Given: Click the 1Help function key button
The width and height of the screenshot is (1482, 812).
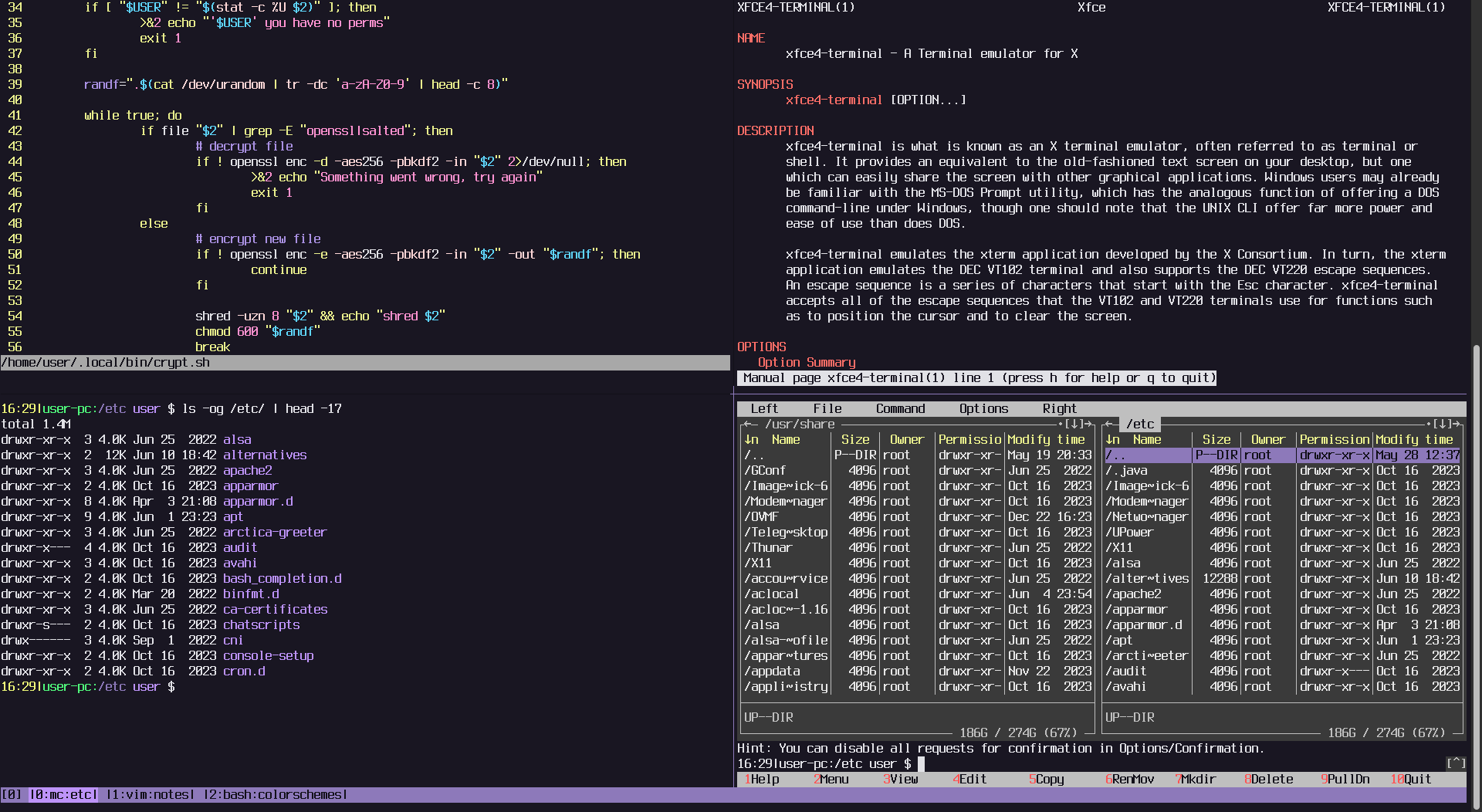Looking at the screenshot, I should click(762, 779).
